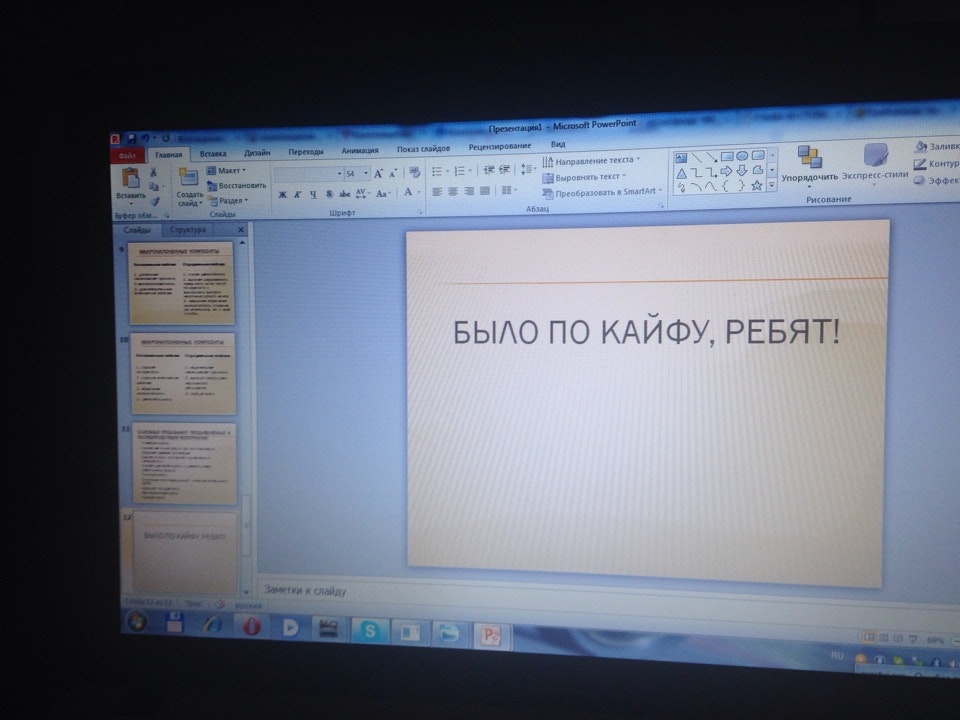Select the star shape in shapes gallery
The width and height of the screenshot is (960, 720).
click(x=757, y=185)
